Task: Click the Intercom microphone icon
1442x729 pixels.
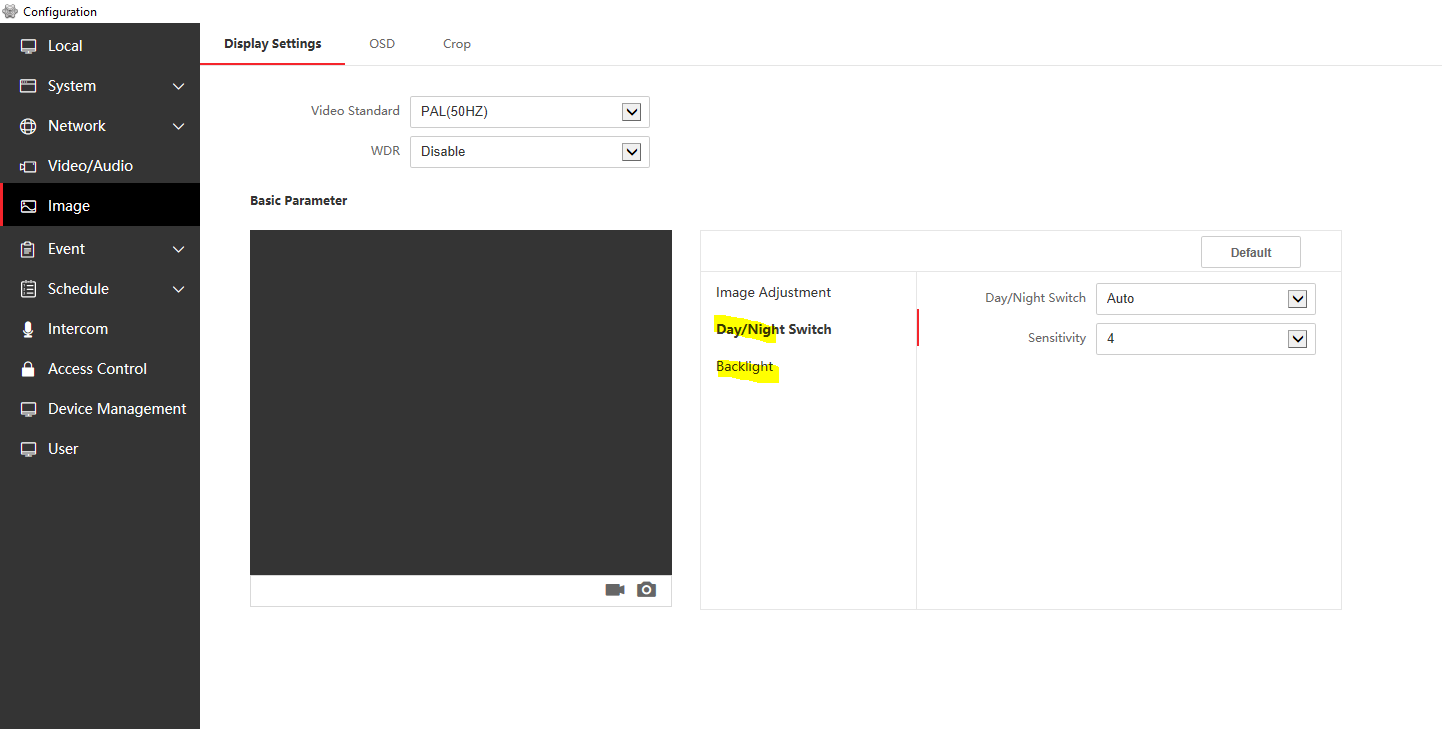Action: click(28, 329)
